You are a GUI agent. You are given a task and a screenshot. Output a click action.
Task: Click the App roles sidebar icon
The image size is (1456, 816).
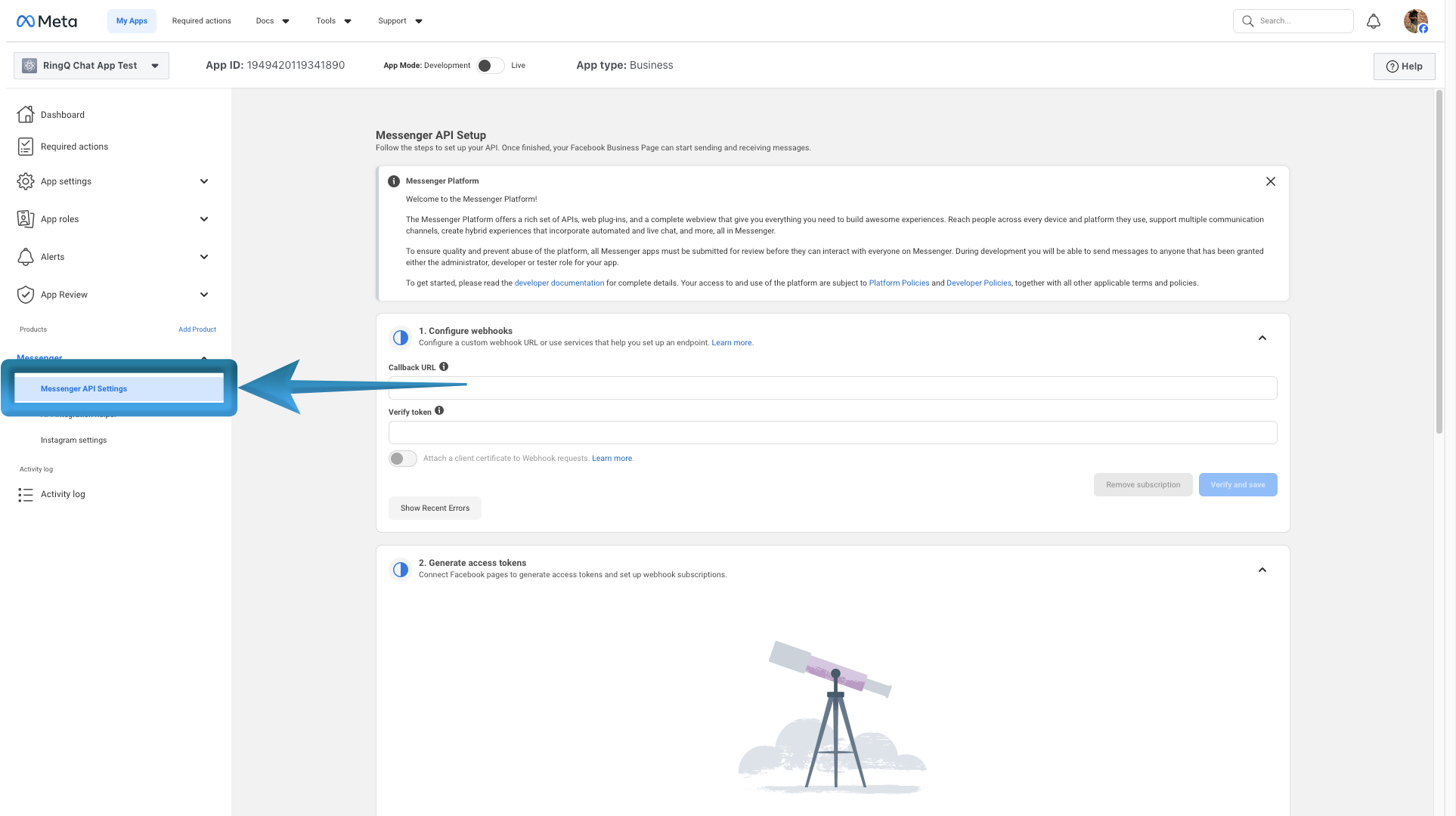25,219
